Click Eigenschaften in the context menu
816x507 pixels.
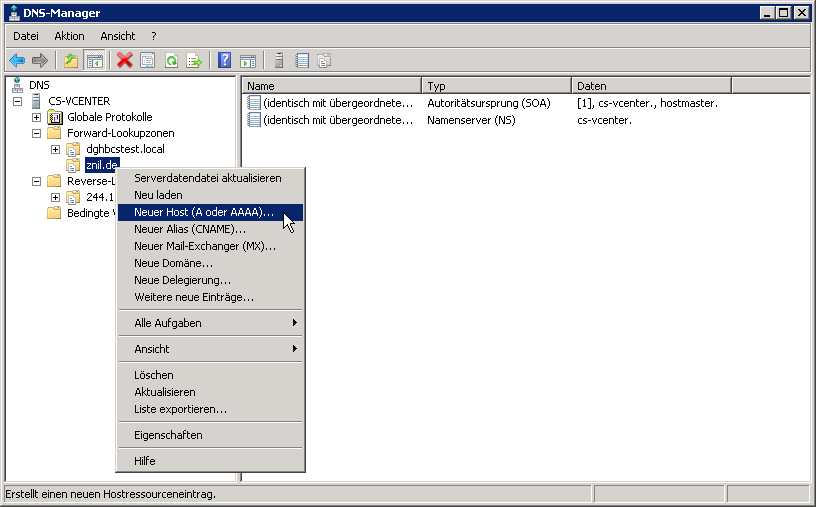[168, 435]
